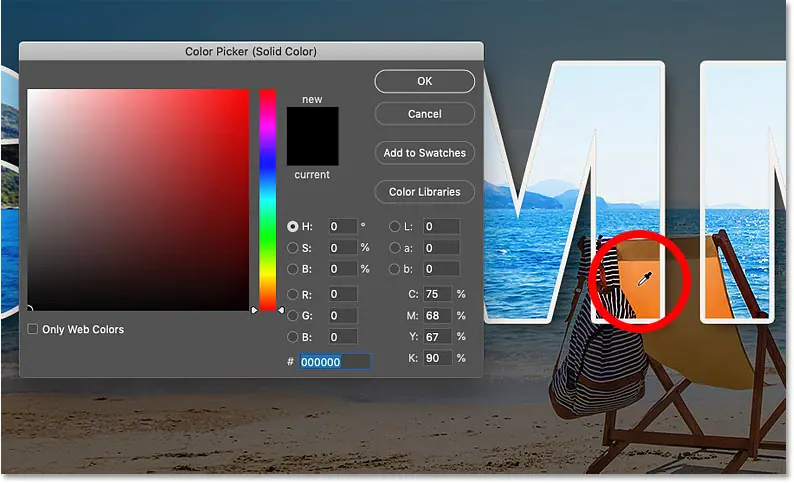Screen dimensions: 794x483
Task: Select the R red radio button
Action: click(x=293, y=294)
